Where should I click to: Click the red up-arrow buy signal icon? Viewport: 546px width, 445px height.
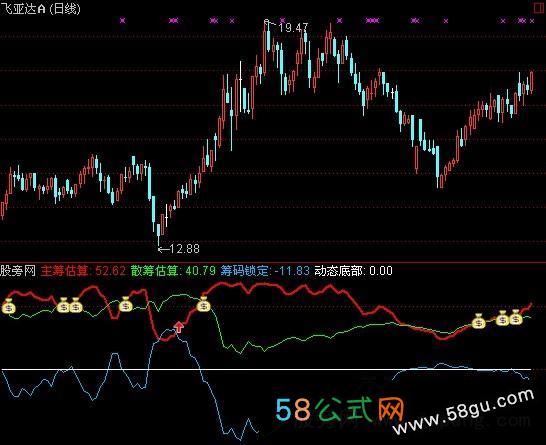(x=179, y=327)
